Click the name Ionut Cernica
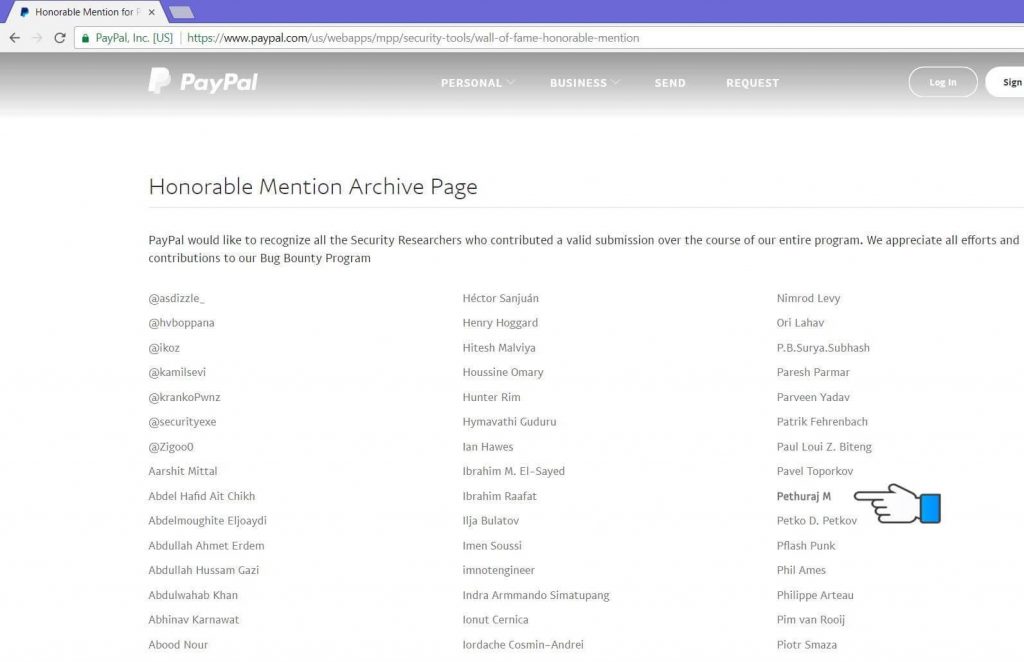The width and height of the screenshot is (1024, 662). pos(496,620)
